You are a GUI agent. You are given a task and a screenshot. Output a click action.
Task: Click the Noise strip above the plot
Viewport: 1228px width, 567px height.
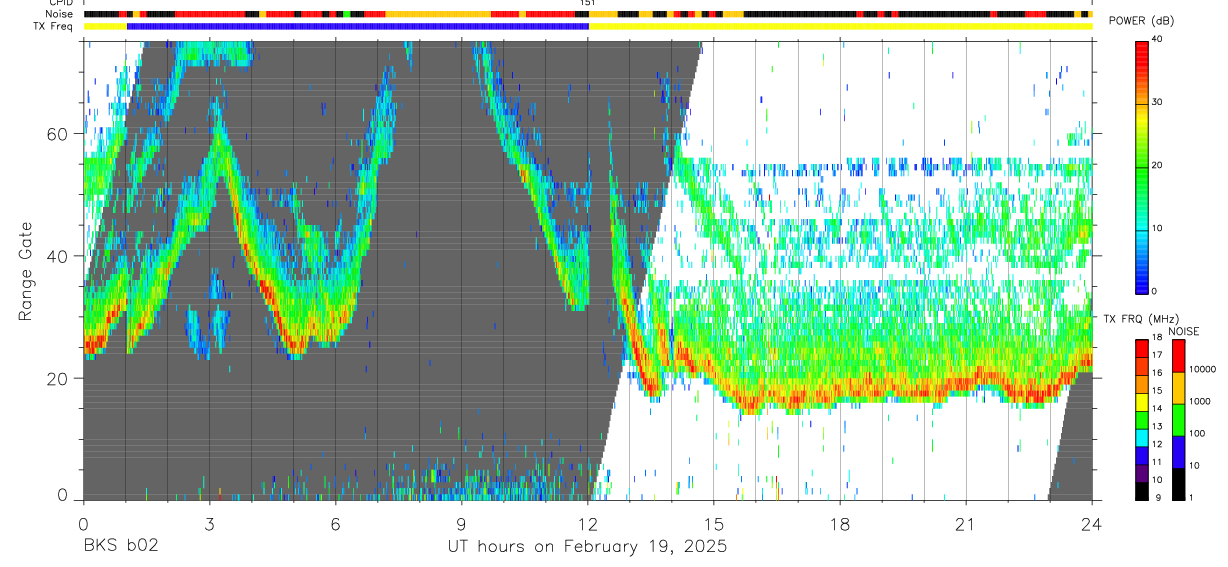coord(588,14)
